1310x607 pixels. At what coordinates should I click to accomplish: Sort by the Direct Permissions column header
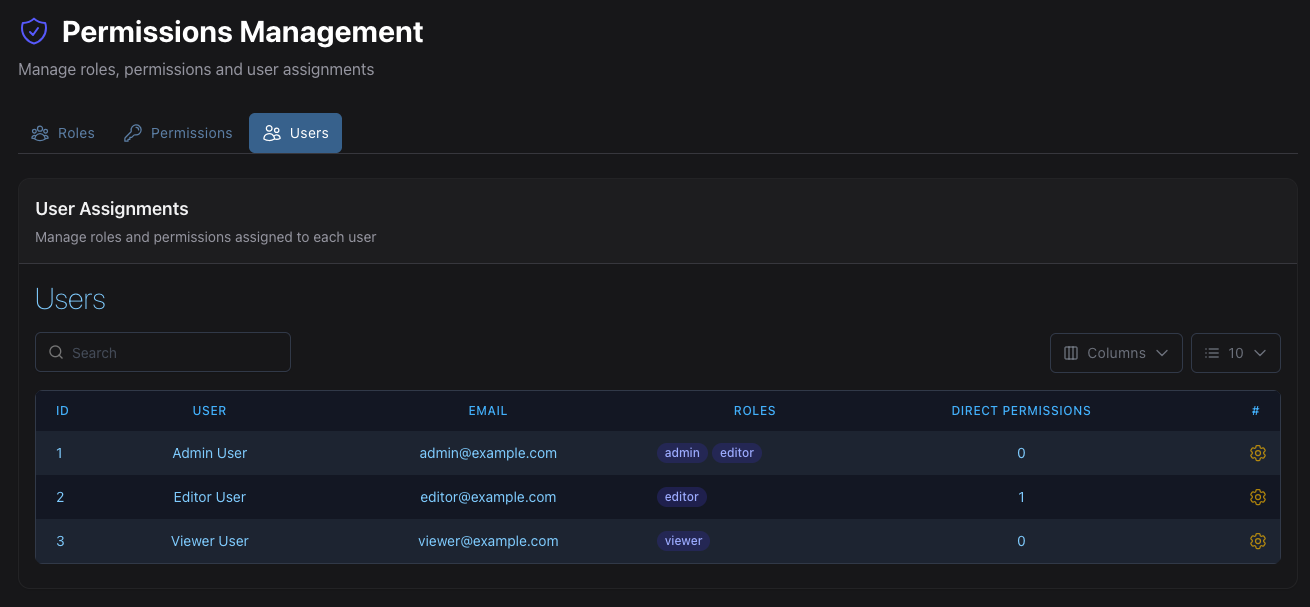(x=1021, y=410)
